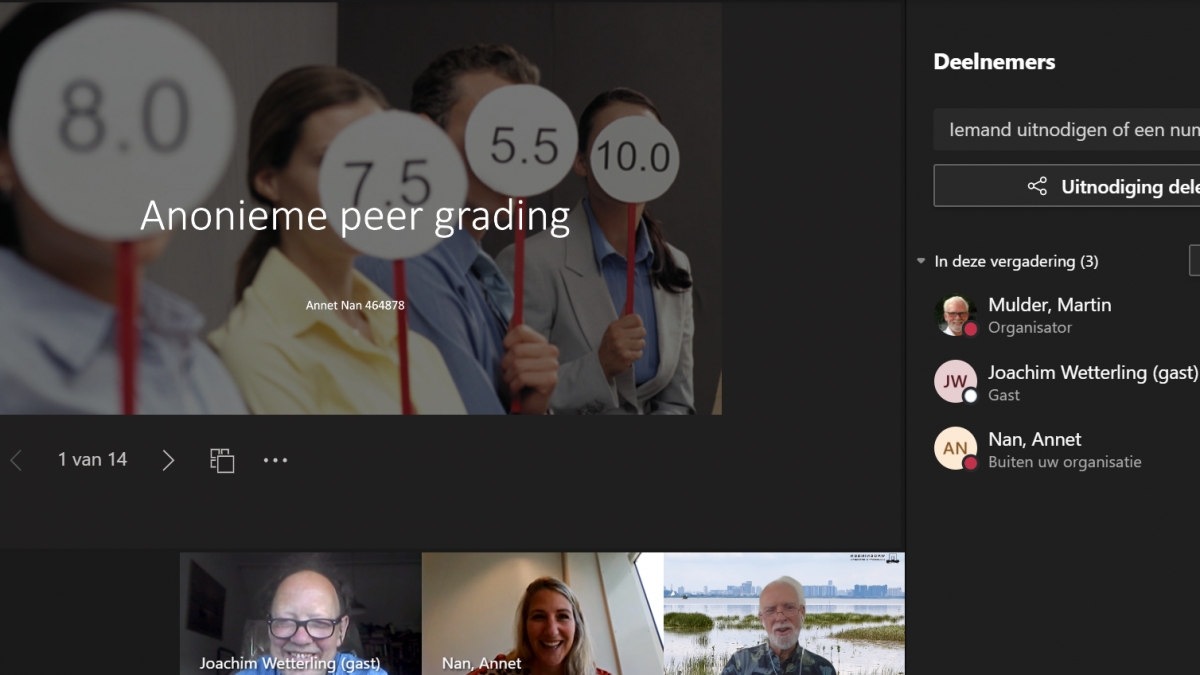
Task: Select participant Joachim Wetterling (gast)
Action: pos(1066,382)
